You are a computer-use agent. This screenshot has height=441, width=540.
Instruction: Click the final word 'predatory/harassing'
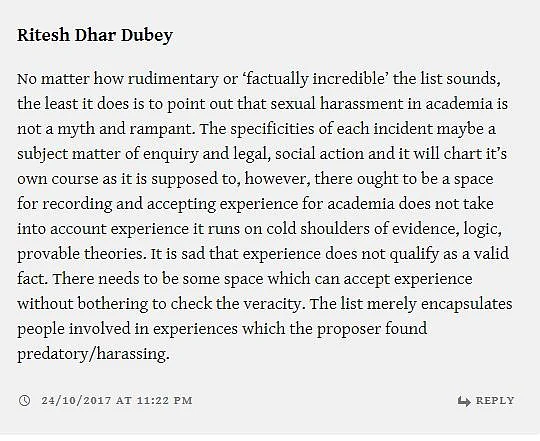pyautogui.click(x=92, y=354)
